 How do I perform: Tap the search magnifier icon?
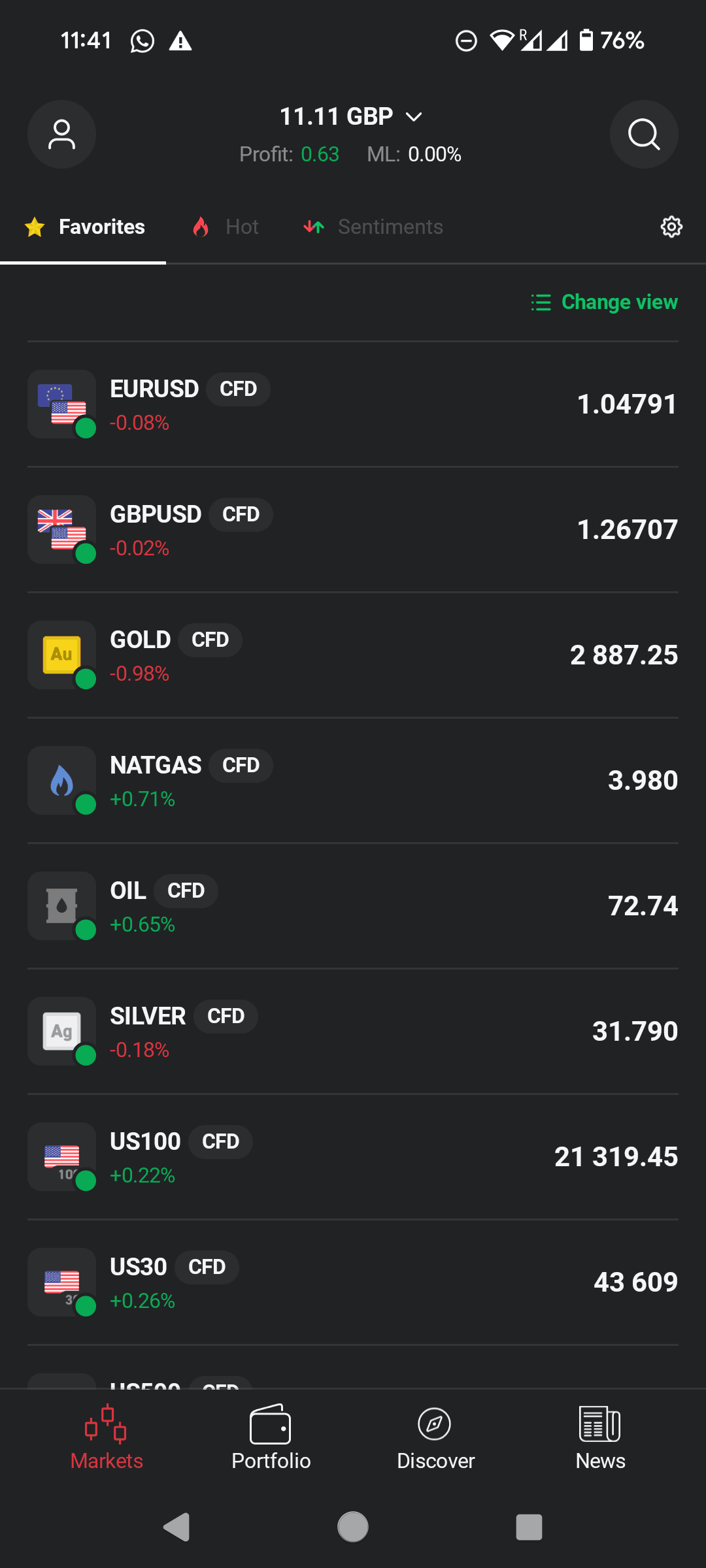644,135
